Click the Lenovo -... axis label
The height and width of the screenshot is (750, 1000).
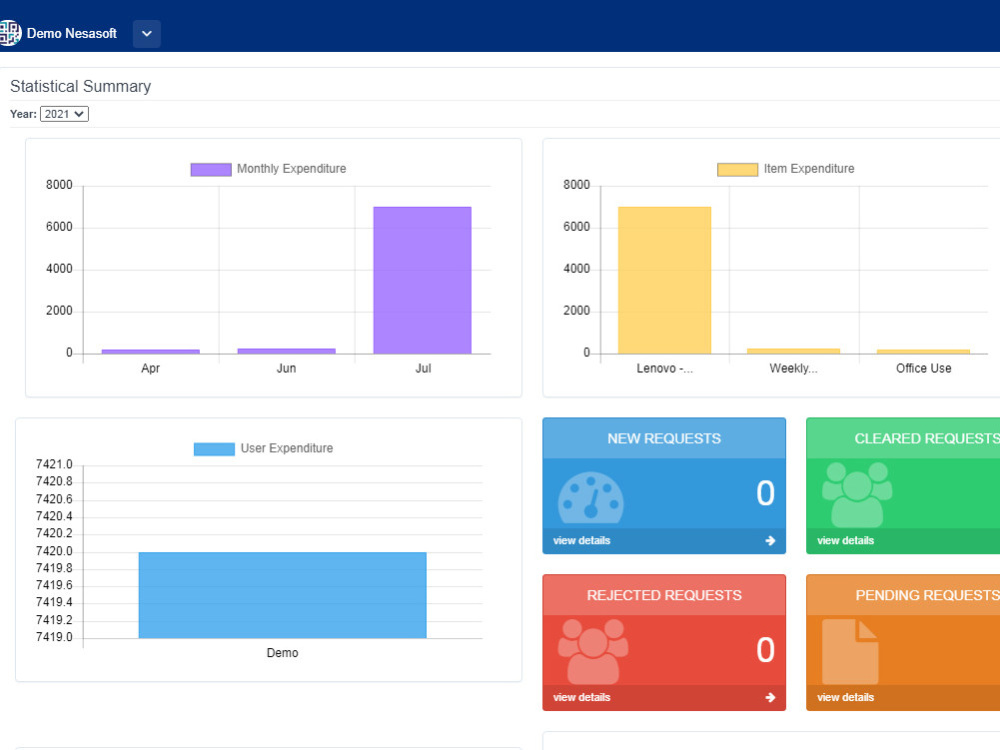pyautogui.click(x=665, y=369)
